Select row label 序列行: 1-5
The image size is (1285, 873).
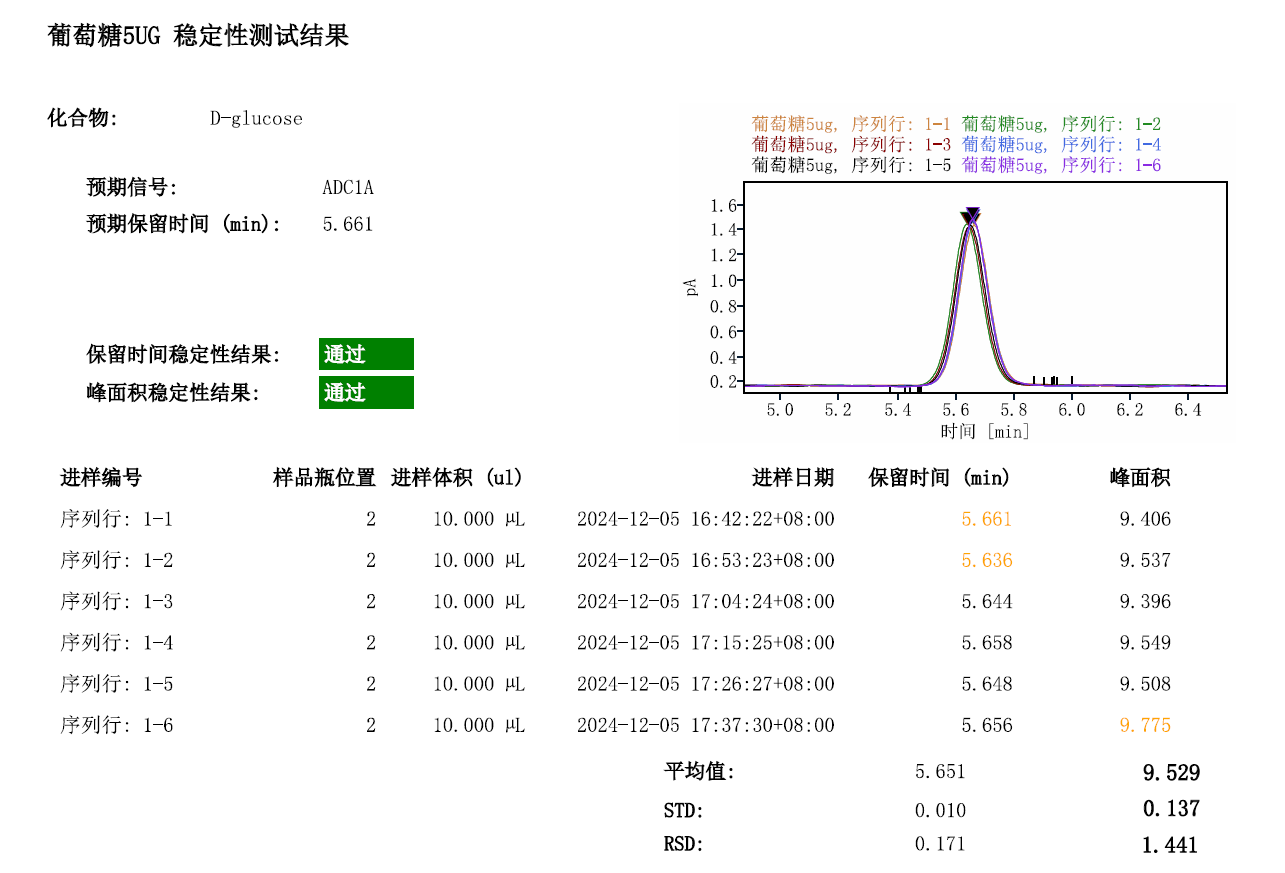[117, 685]
